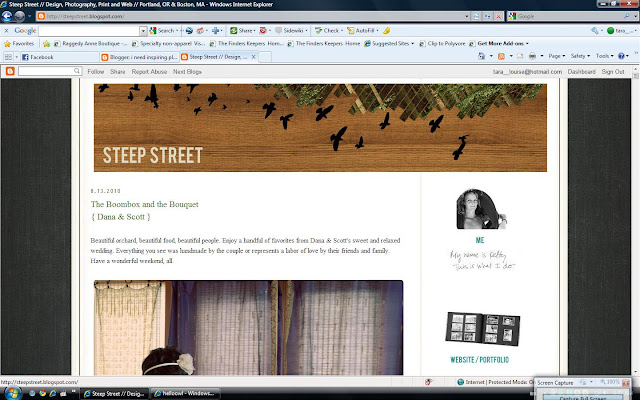This screenshot has height=400, width=640.
Task: Click the Google Toolbar Share button
Action: click(x=242, y=31)
